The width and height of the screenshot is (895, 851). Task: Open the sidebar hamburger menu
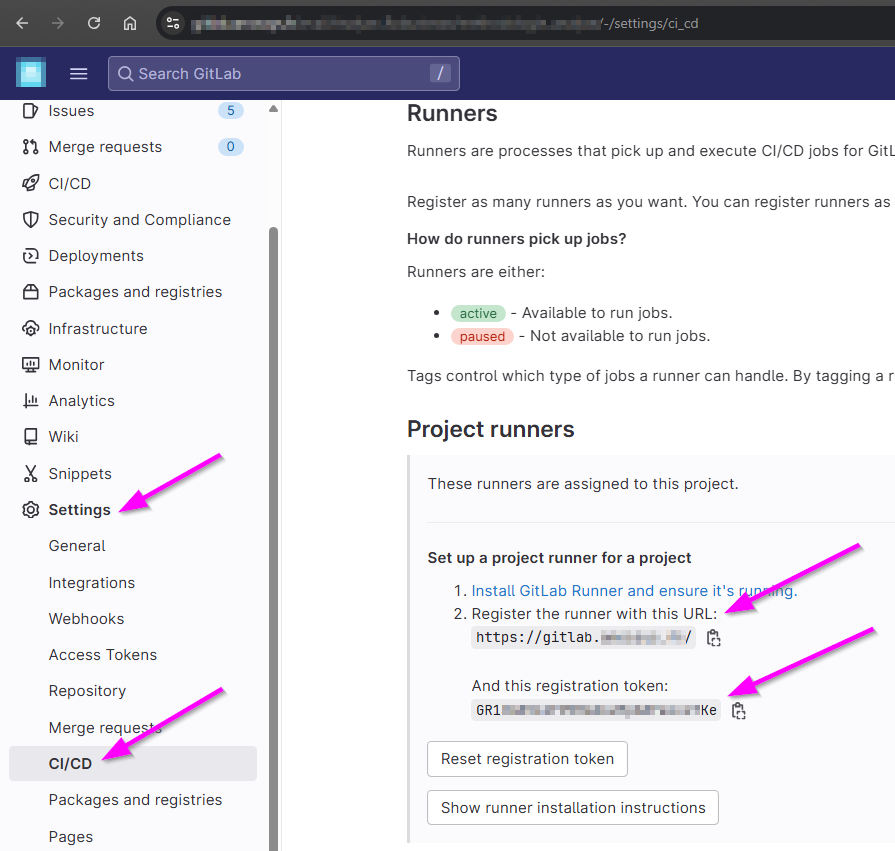(78, 72)
